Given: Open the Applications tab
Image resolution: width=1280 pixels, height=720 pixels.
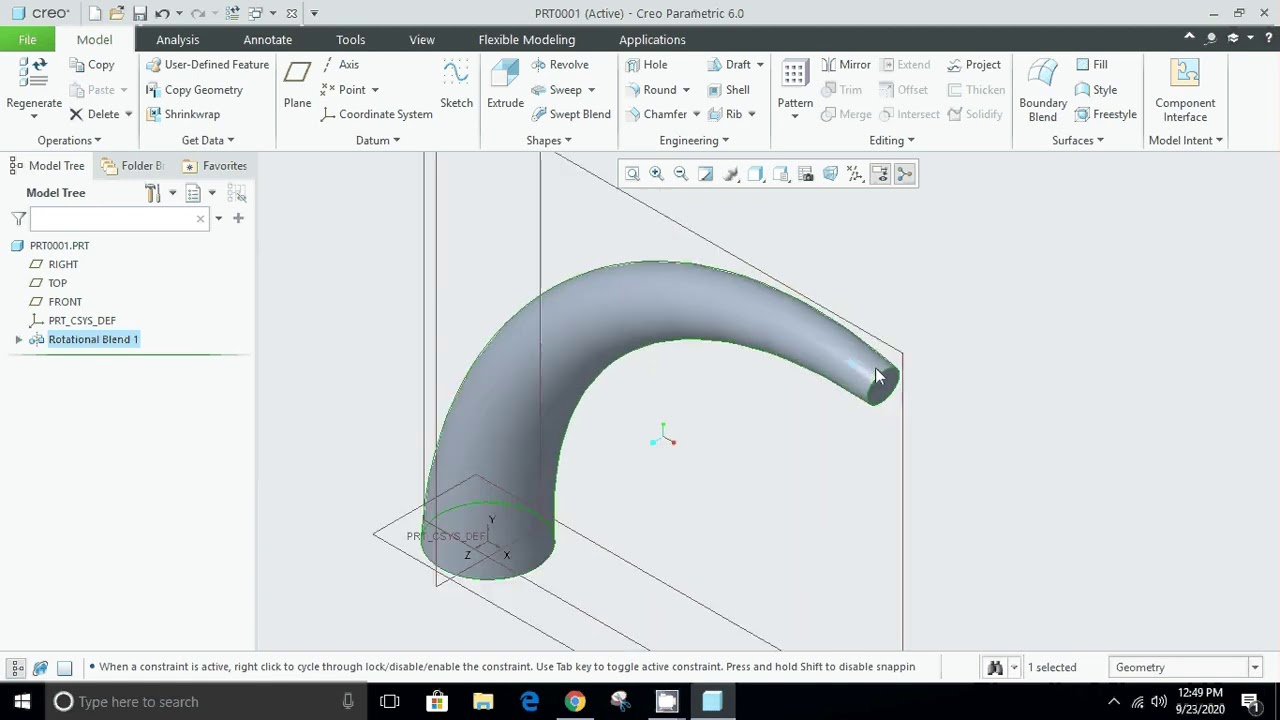Looking at the screenshot, I should click(652, 40).
